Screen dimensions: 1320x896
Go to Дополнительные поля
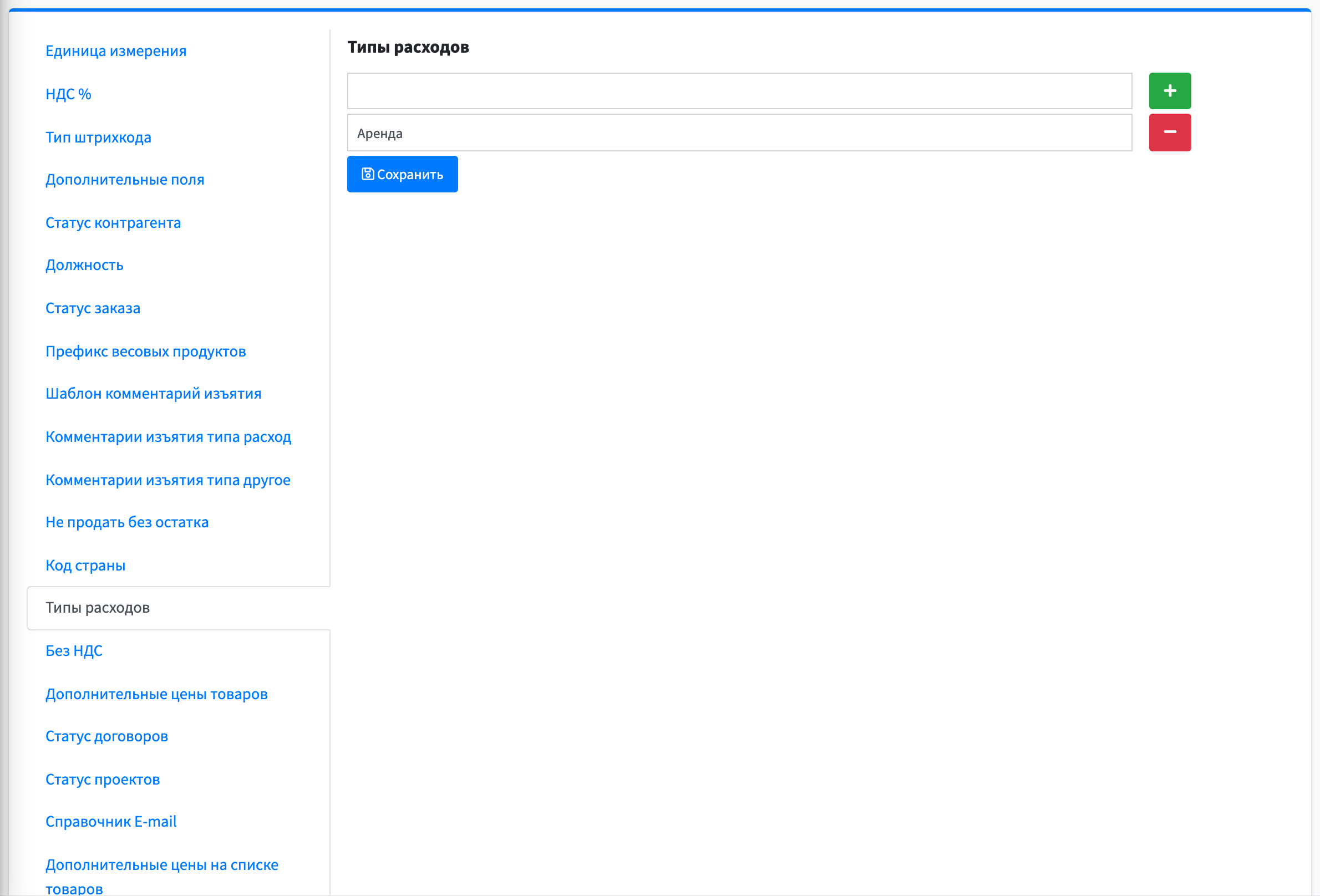(124, 180)
